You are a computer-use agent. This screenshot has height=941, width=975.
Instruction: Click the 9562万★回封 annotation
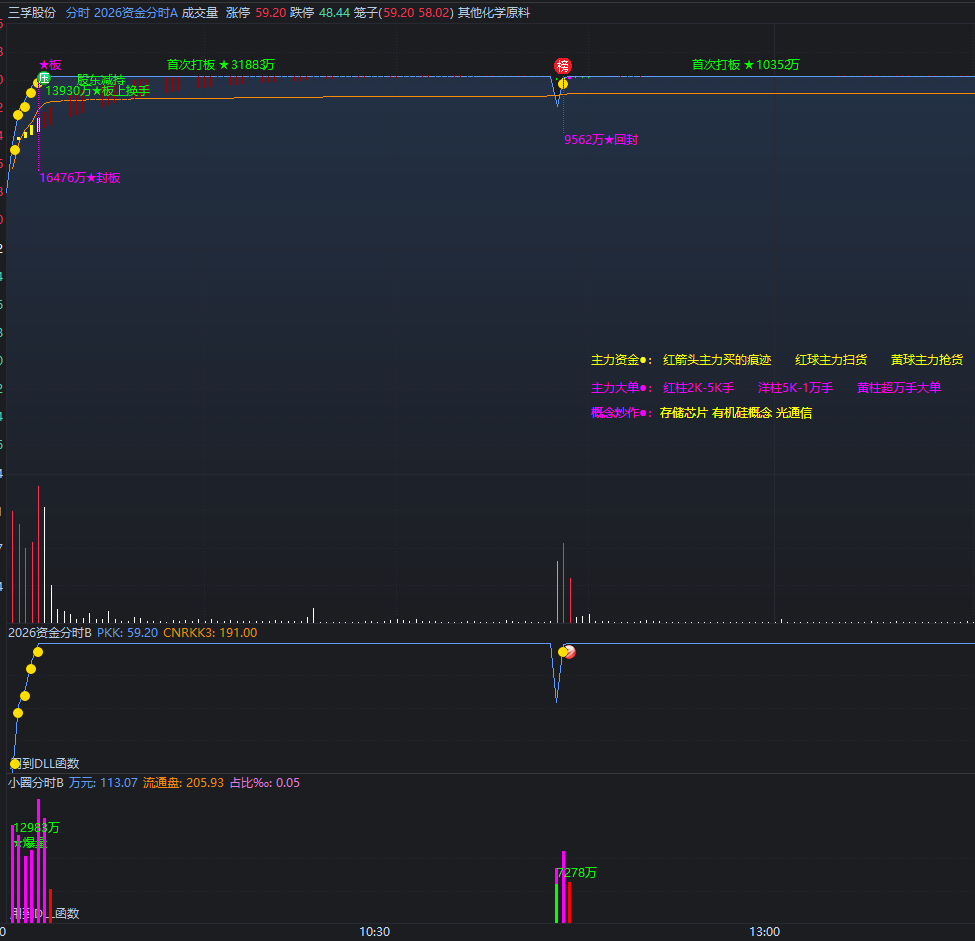pos(601,140)
